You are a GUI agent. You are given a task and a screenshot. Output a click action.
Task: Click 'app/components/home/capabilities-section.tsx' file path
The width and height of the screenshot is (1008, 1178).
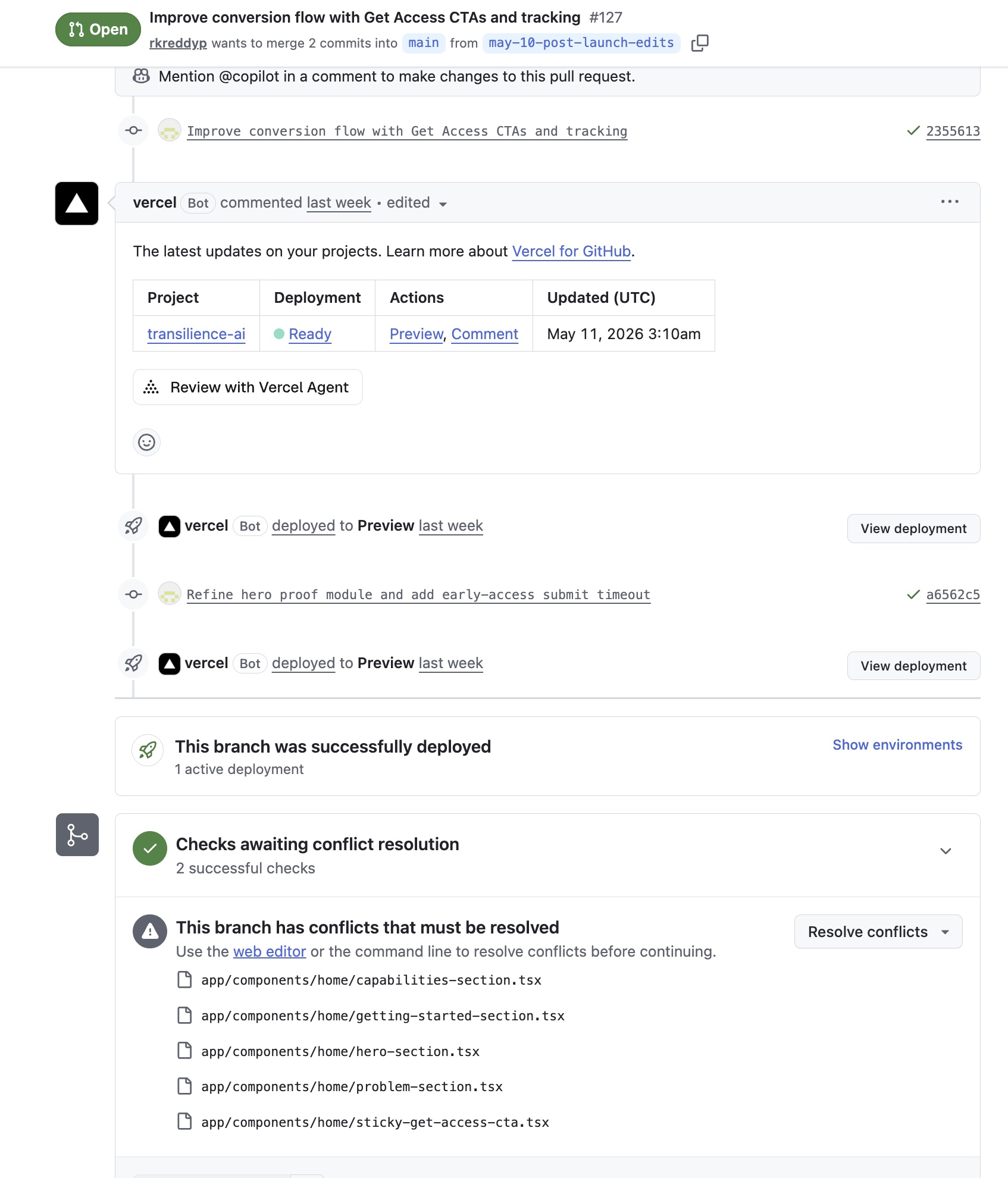(x=371, y=980)
